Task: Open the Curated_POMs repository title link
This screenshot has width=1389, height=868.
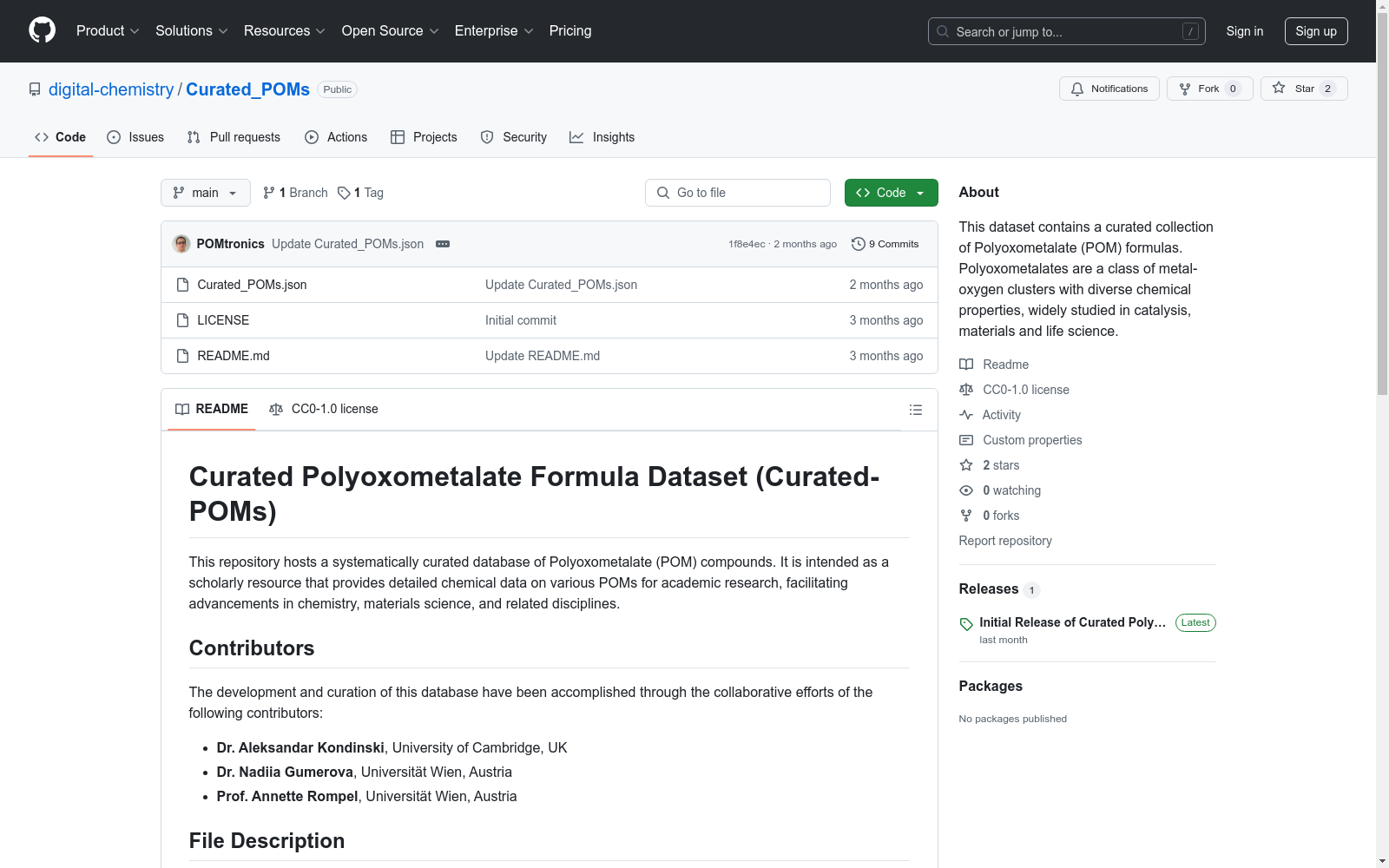Action: [247, 89]
